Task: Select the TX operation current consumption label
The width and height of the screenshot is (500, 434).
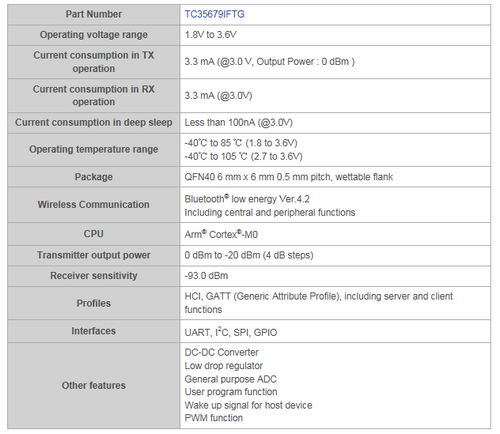Action: point(94,62)
